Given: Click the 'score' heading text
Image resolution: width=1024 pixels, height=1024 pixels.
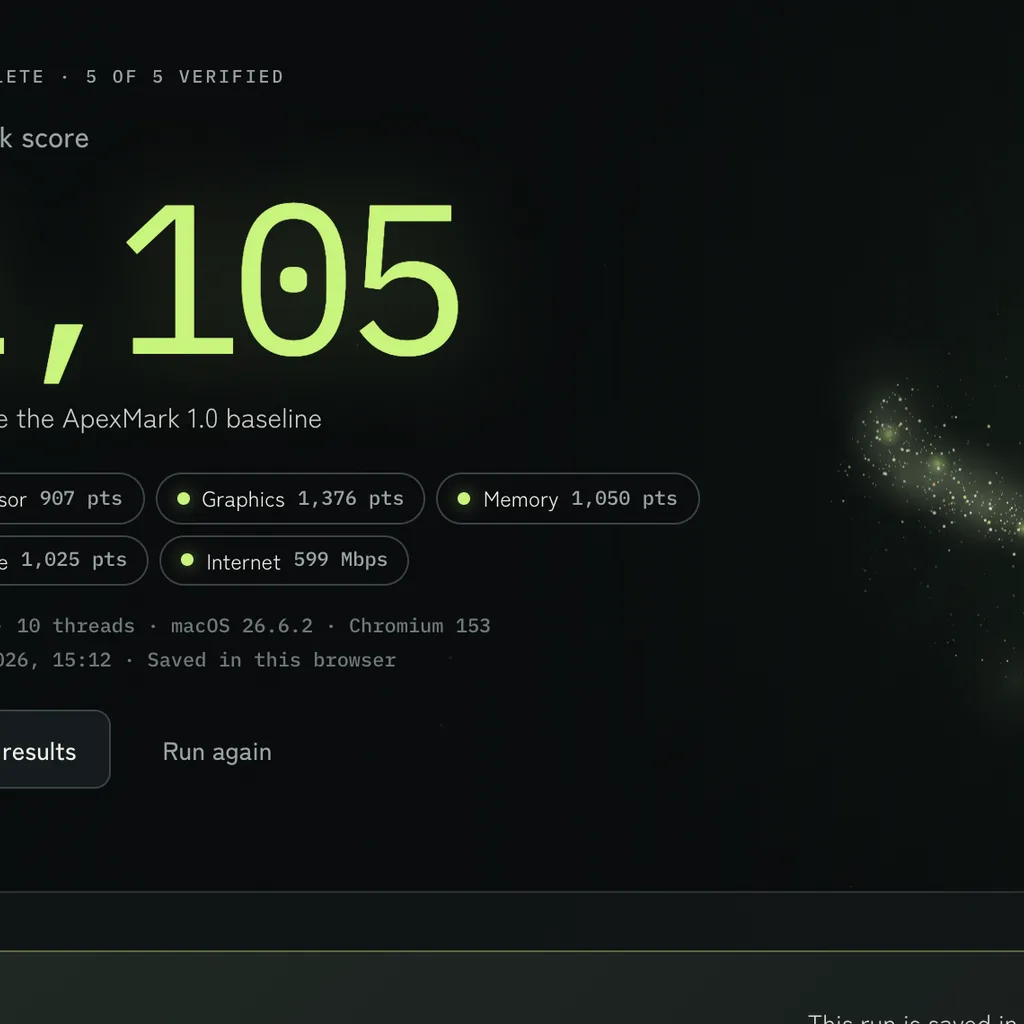Looking at the screenshot, I should [55, 138].
